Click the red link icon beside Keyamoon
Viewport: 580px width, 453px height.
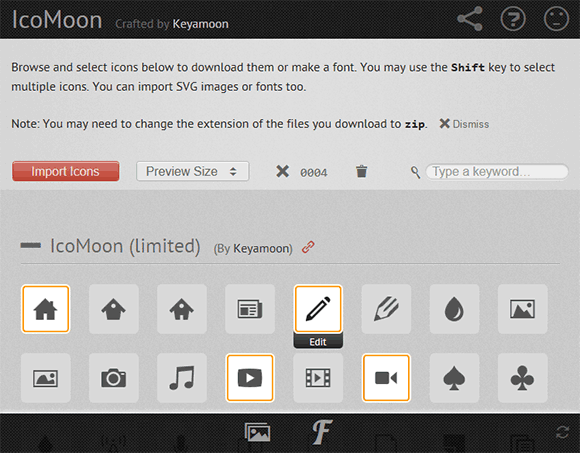coord(308,247)
